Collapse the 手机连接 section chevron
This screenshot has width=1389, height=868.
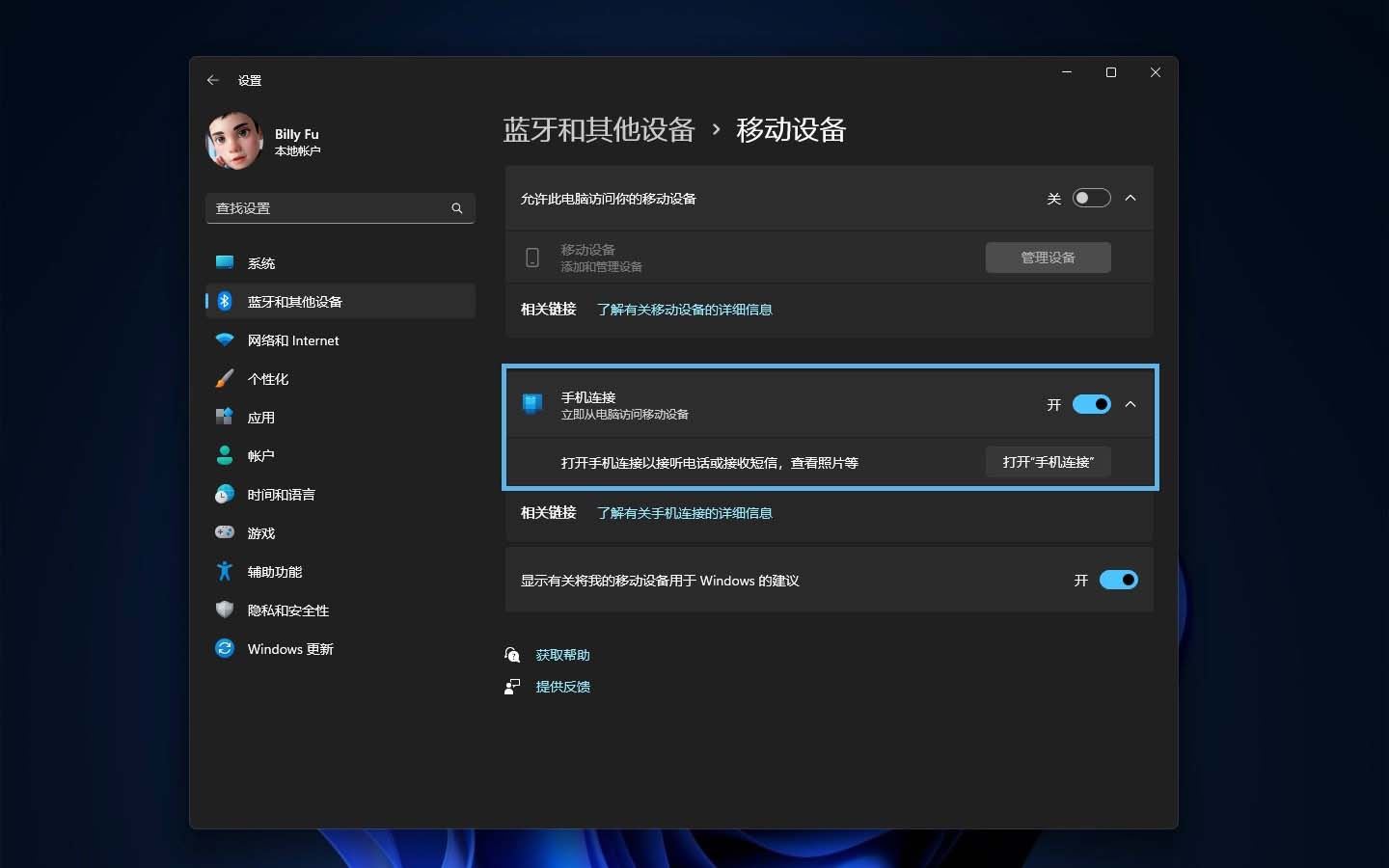click(x=1130, y=404)
